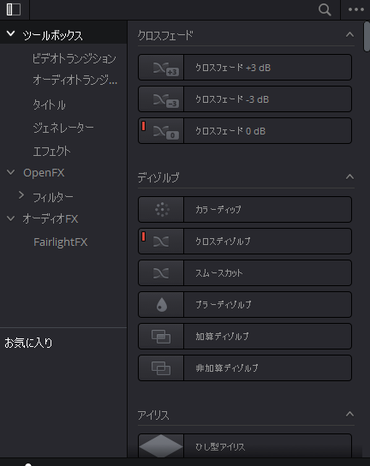Collapse the アイリス section
The height and width of the screenshot is (466, 370).
click(350, 414)
